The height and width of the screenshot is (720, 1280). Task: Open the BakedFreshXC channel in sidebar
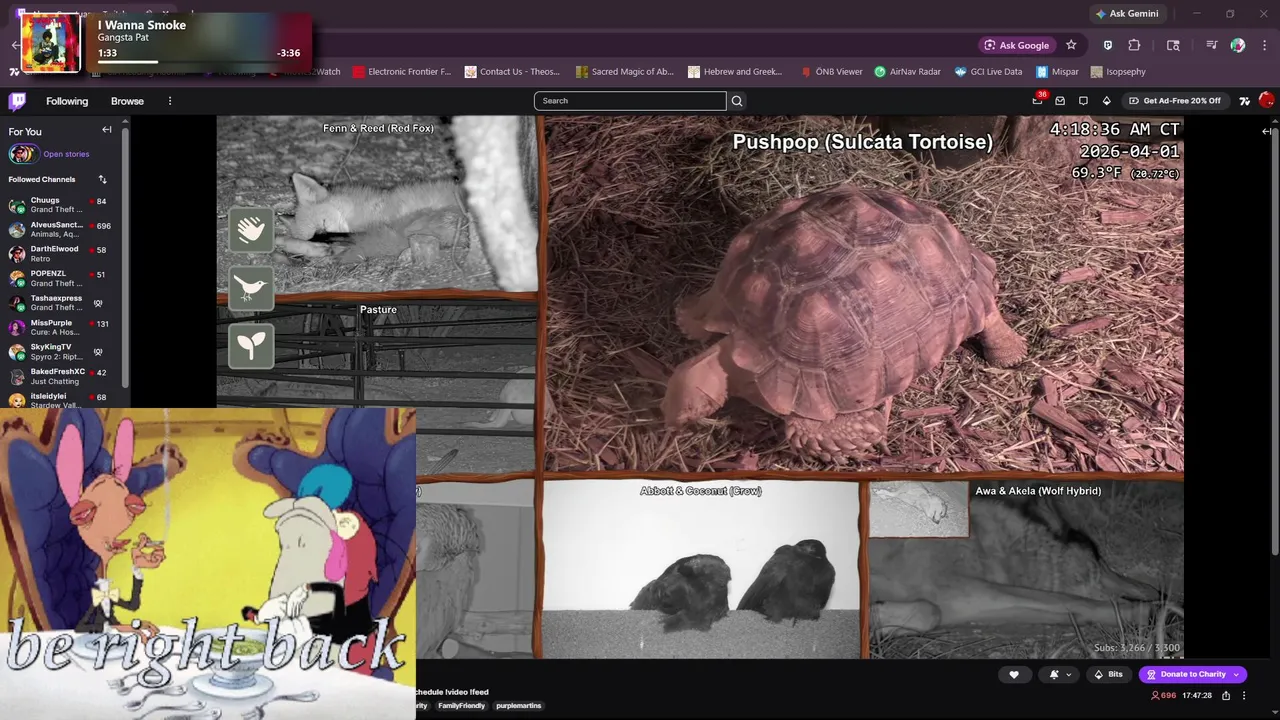(x=60, y=376)
